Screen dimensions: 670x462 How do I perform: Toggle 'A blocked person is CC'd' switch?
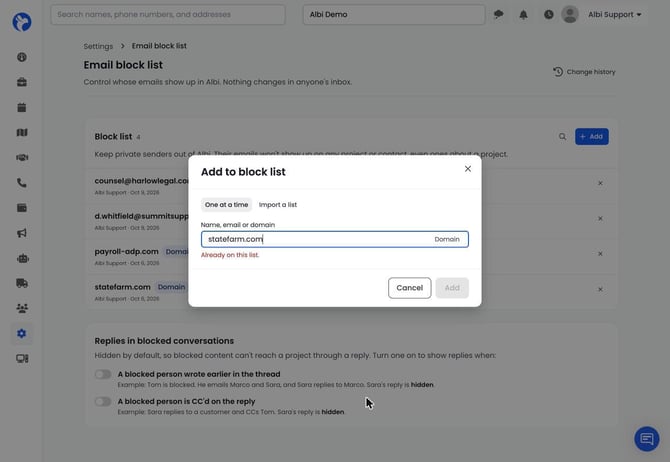point(103,402)
